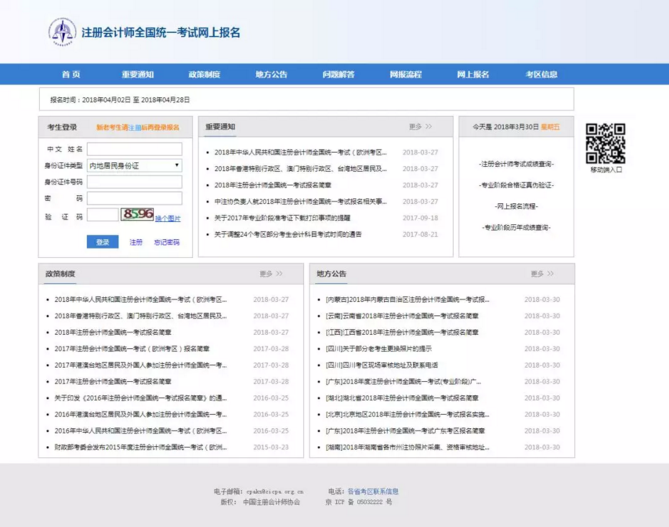The height and width of the screenshot is (527, 669).
Task: Click 换个图片 to refresh the captcha
Action: click(168, 217)
